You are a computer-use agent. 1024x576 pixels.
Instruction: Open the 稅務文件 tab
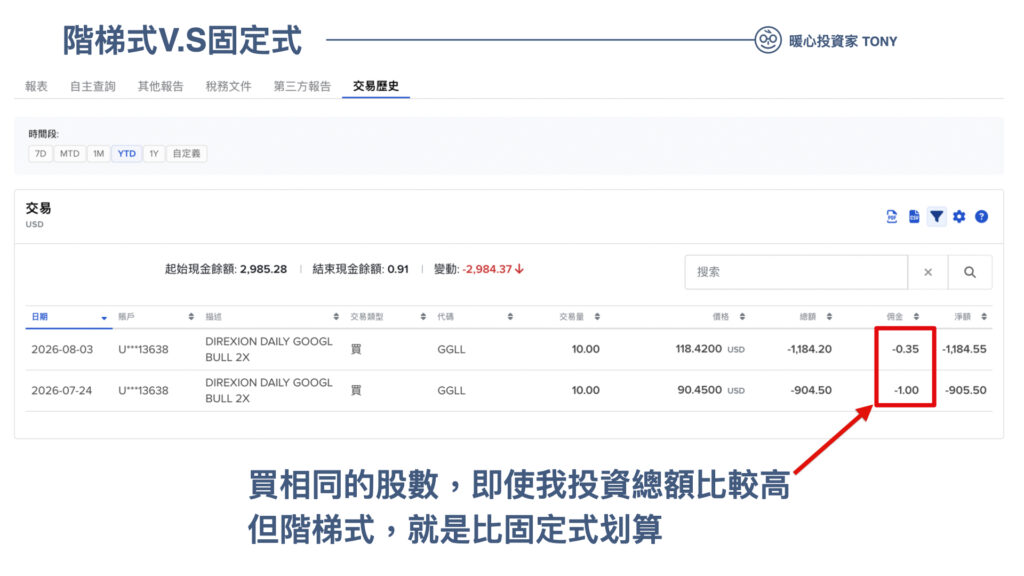pos(229,86)
